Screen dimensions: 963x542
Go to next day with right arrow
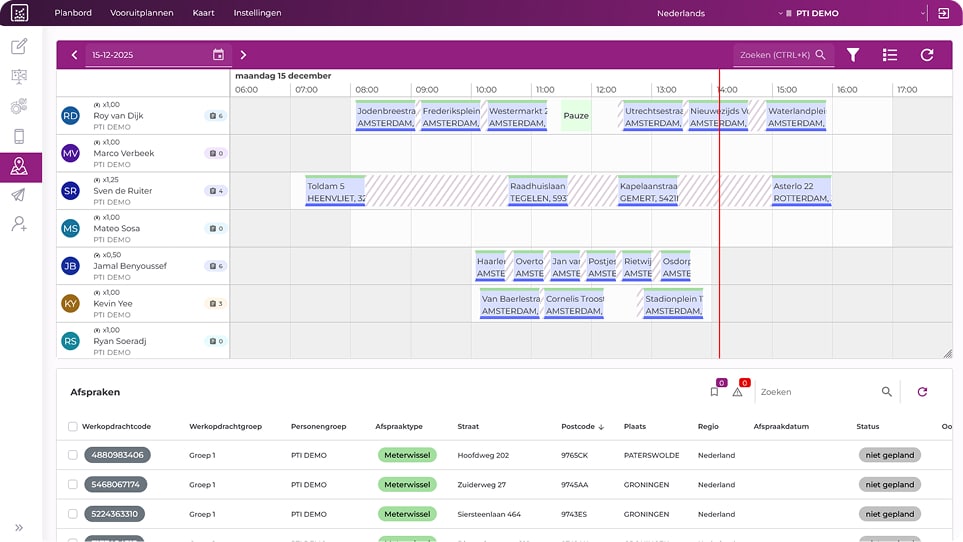pyautogui.click(x=243, y=55)
